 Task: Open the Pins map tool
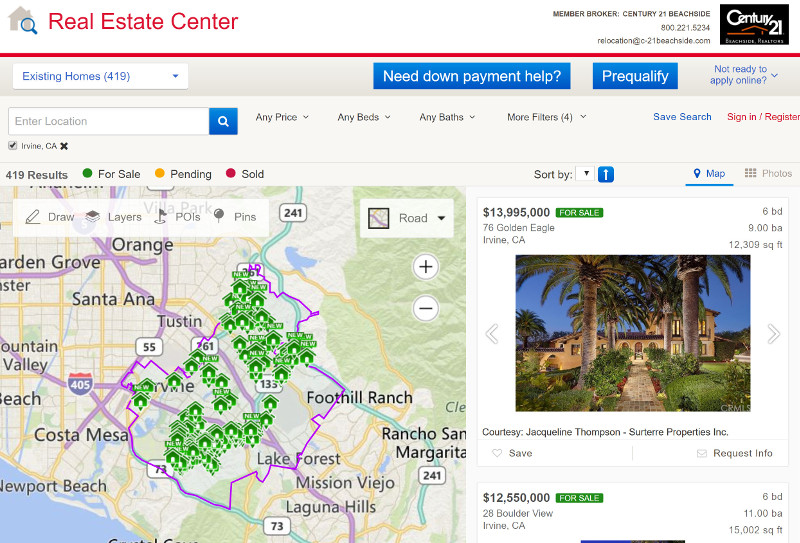click(x=235, y=216)
